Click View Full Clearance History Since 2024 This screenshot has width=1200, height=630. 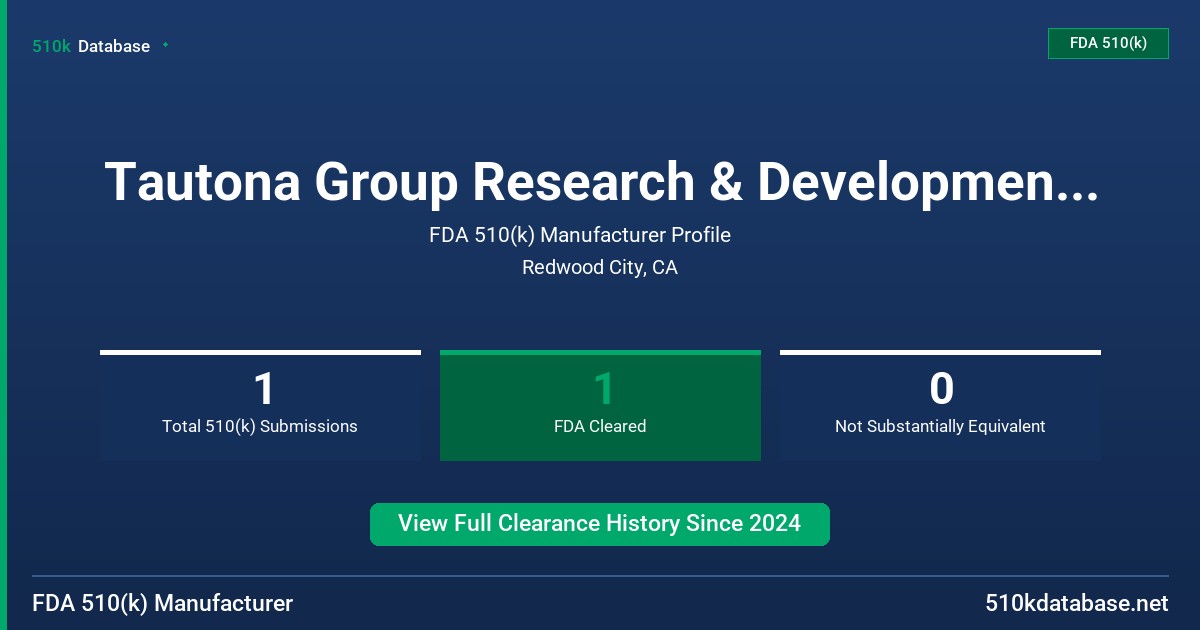[600, 524]
